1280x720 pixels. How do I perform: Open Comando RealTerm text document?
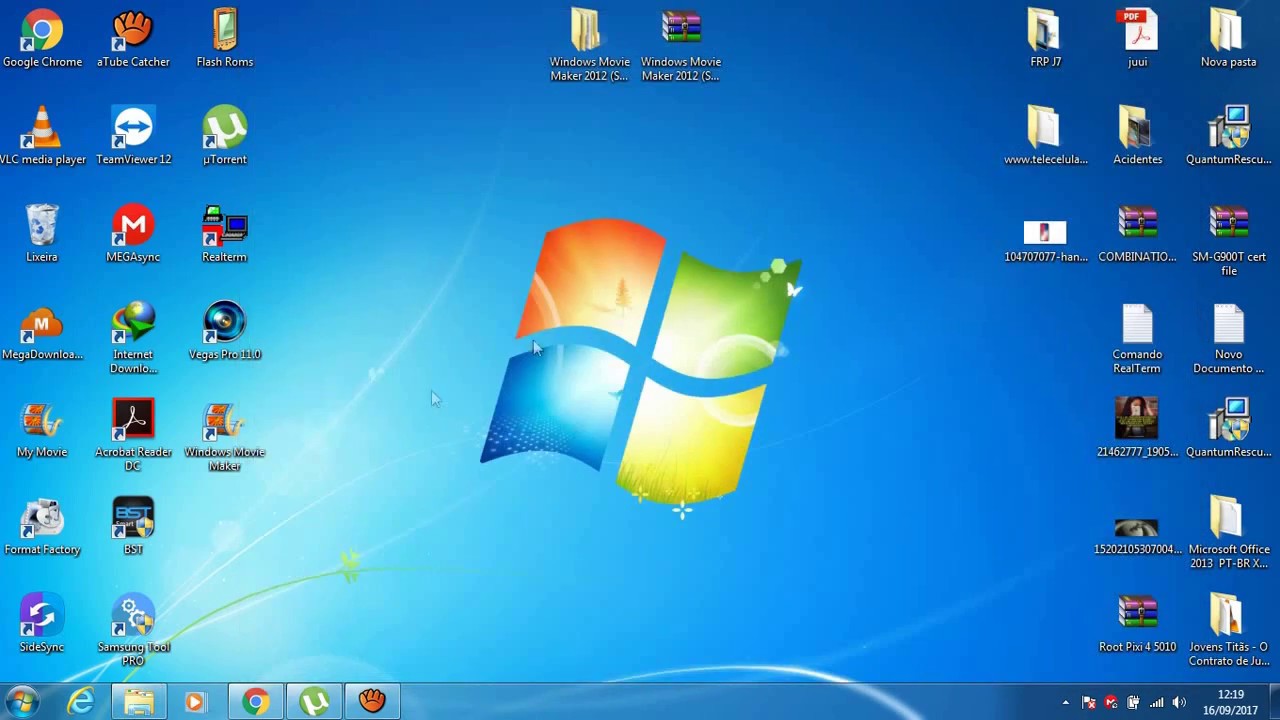[1138, 338]
